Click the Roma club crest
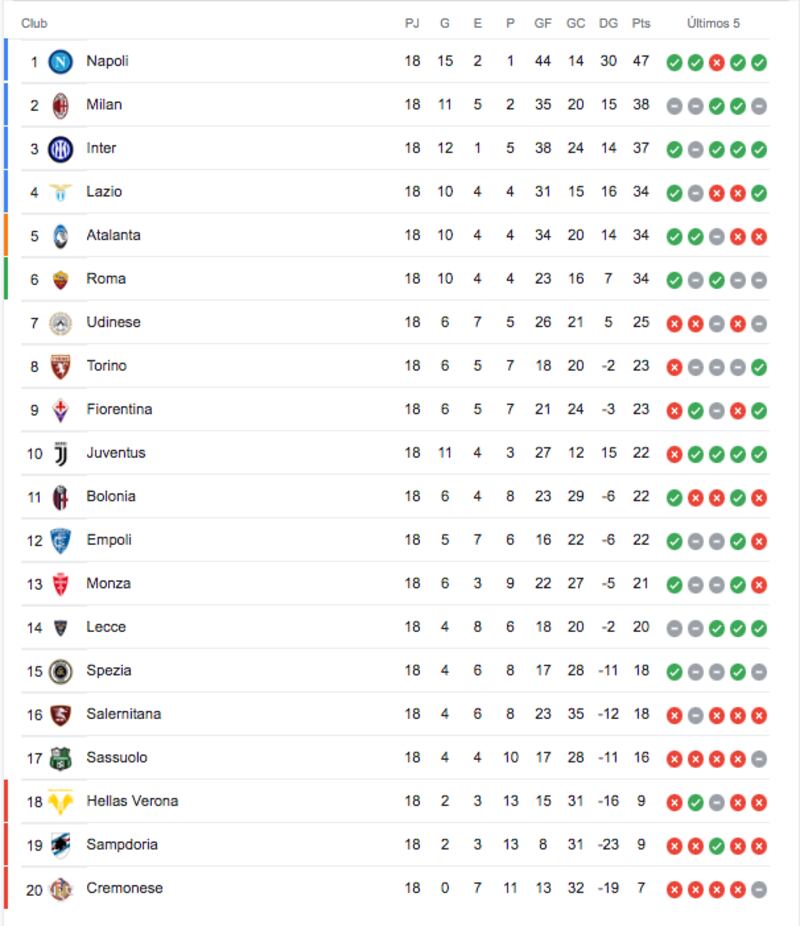This screenshot has width=800, height=926. click(x=61, y=280)
